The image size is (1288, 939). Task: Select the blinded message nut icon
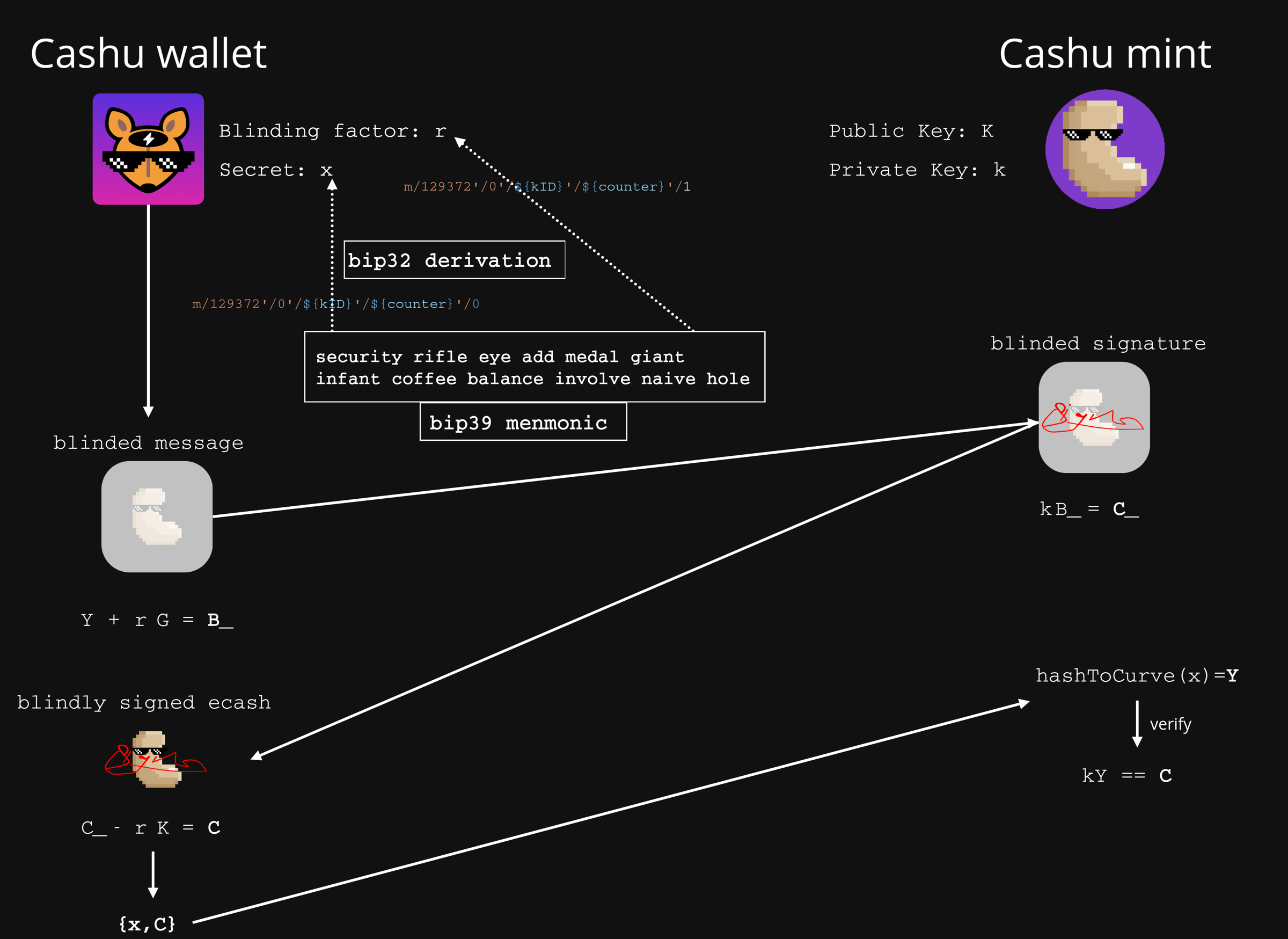(x=157, y=516)
